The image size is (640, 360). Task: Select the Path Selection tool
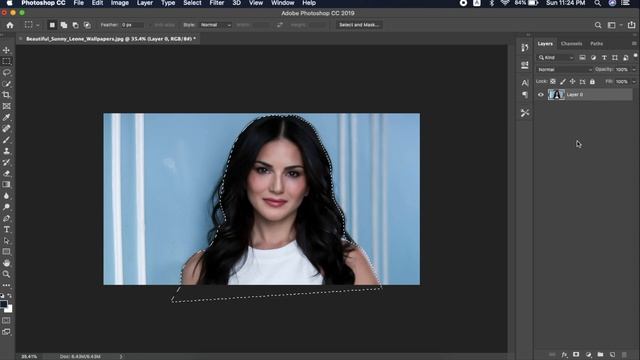7,241
